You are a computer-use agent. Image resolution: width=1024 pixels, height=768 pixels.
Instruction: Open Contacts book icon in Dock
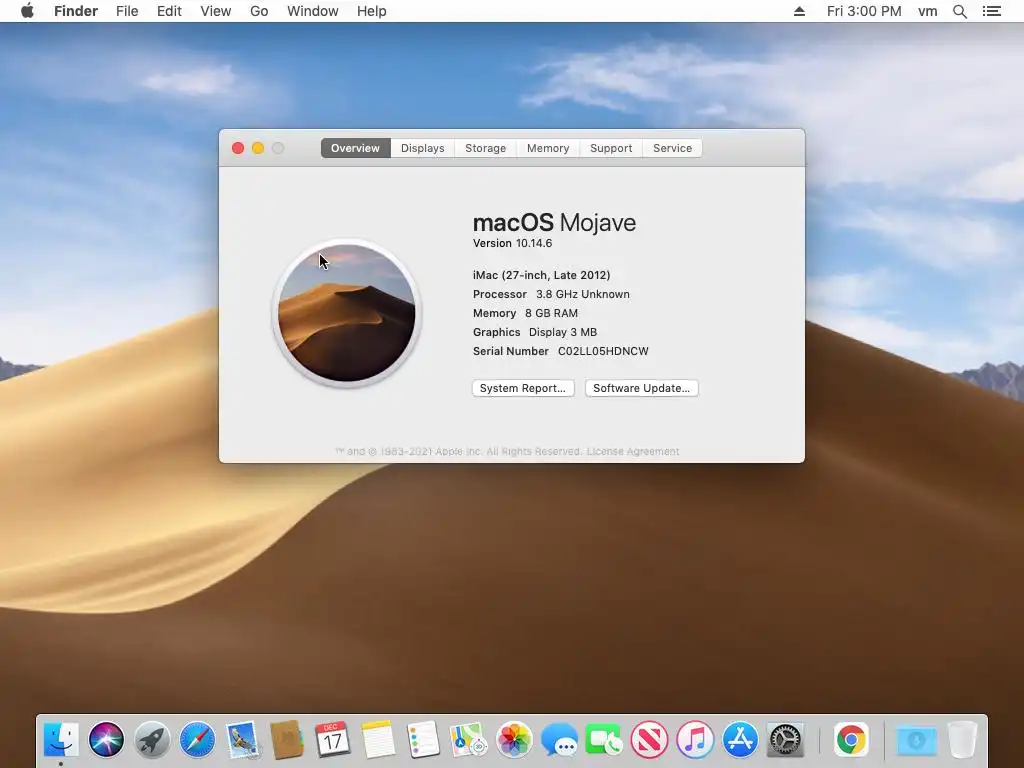(x=287, y=740)
